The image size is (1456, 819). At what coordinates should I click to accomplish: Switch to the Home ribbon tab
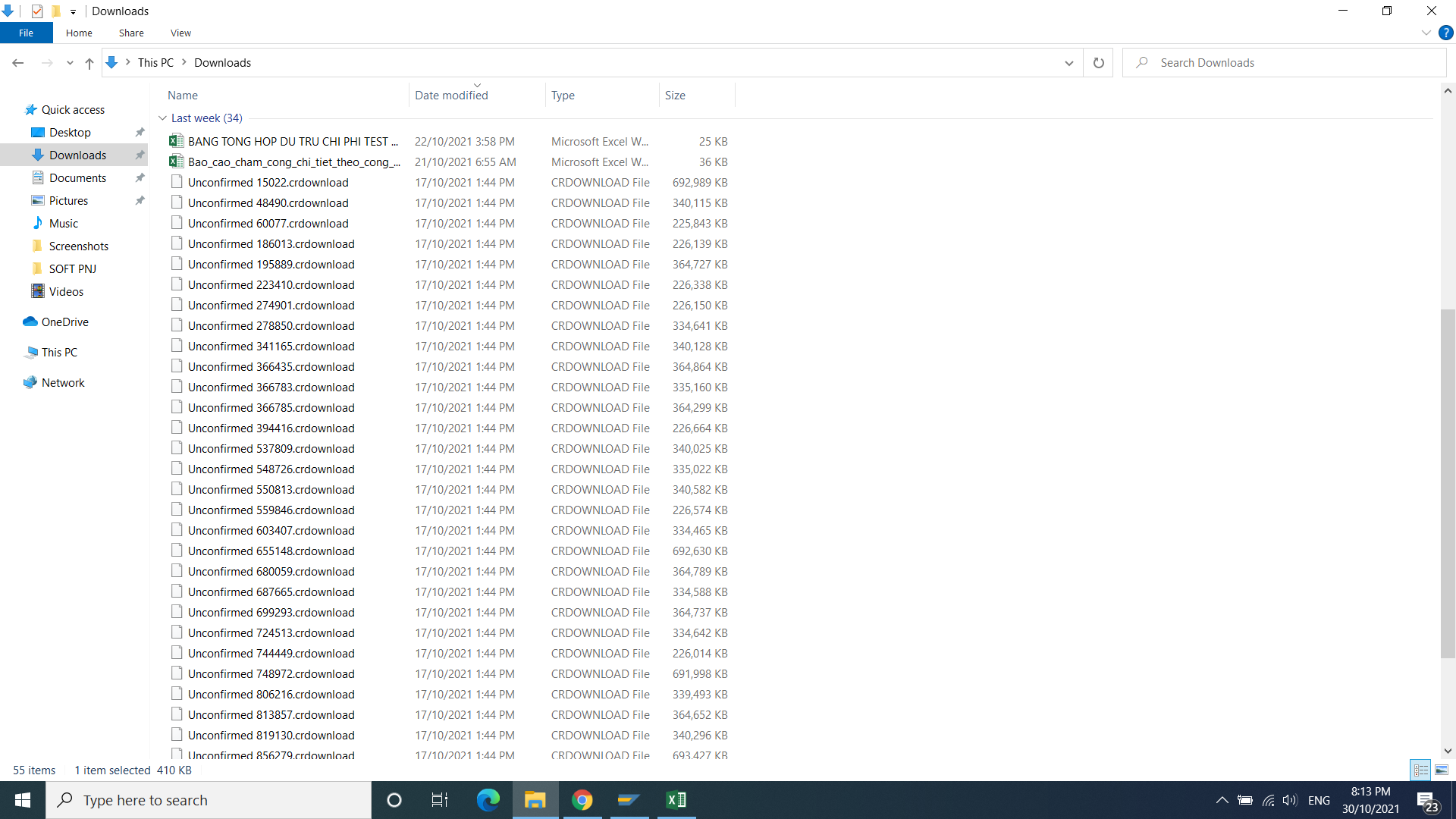[x=79, y=33]
